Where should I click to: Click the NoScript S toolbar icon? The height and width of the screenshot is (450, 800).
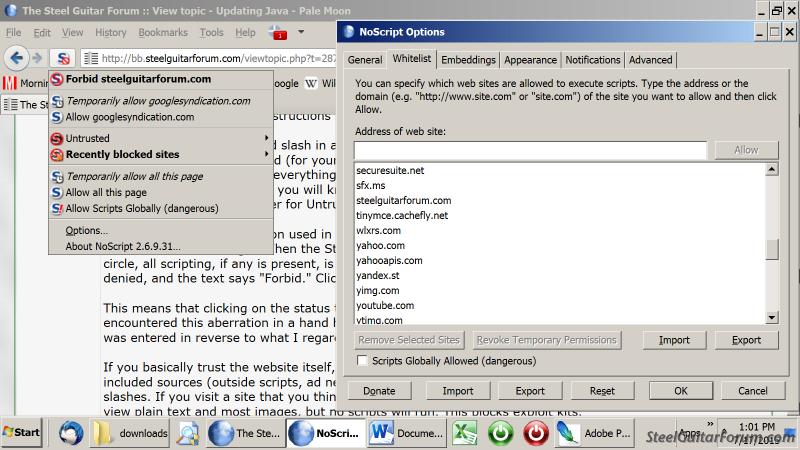pyautogui.click(x=63, y=58)
